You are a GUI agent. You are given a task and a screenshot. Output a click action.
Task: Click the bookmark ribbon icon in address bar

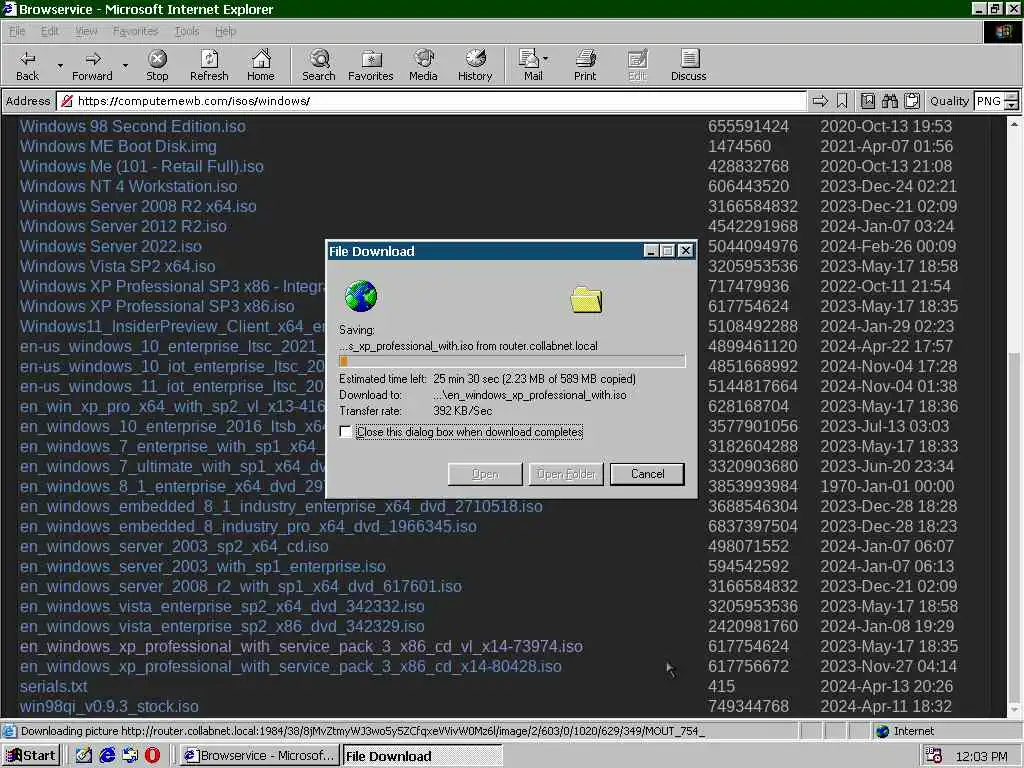pos(842,101)
